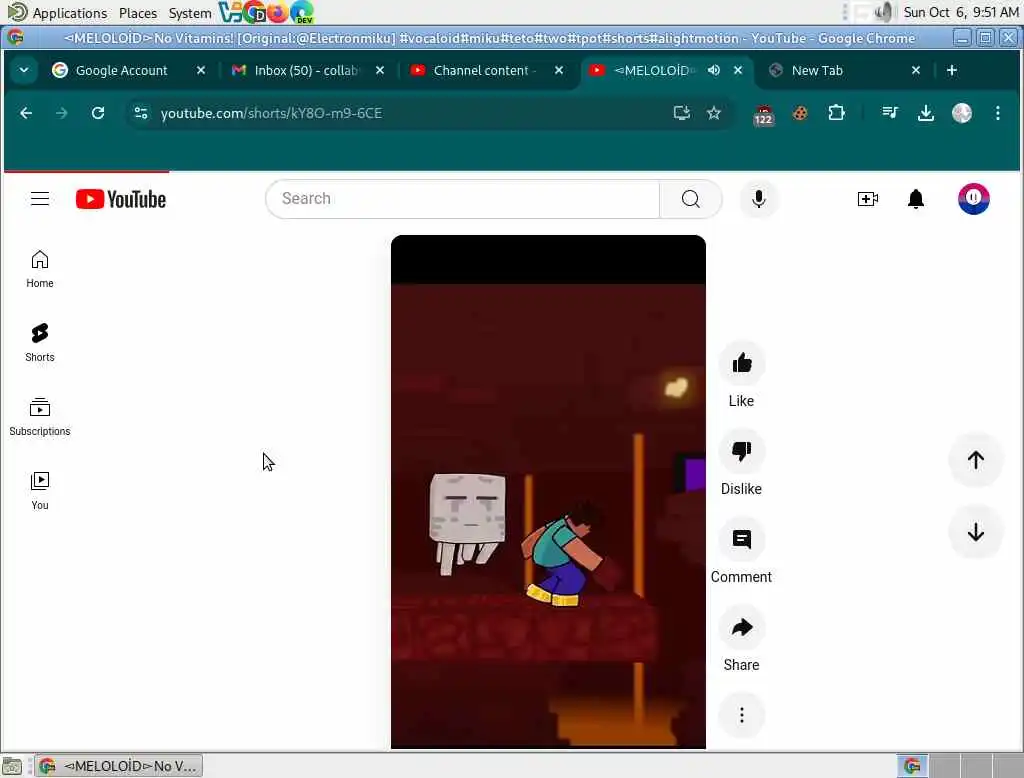
Task: Open the System menu
Action: pyautogui.click(x=189, y=12)
